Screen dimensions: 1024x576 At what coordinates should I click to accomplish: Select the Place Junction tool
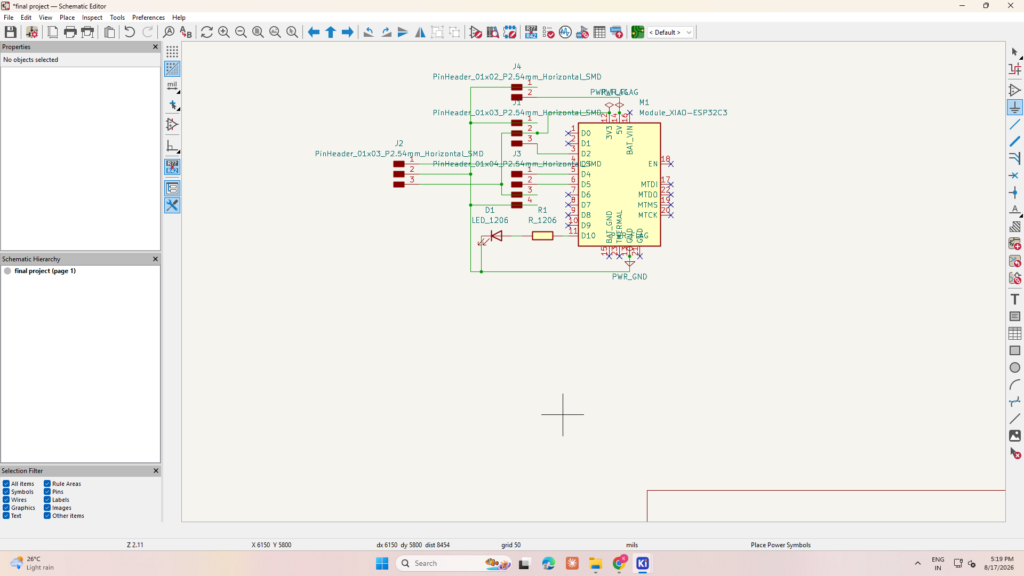[1014, 193]
